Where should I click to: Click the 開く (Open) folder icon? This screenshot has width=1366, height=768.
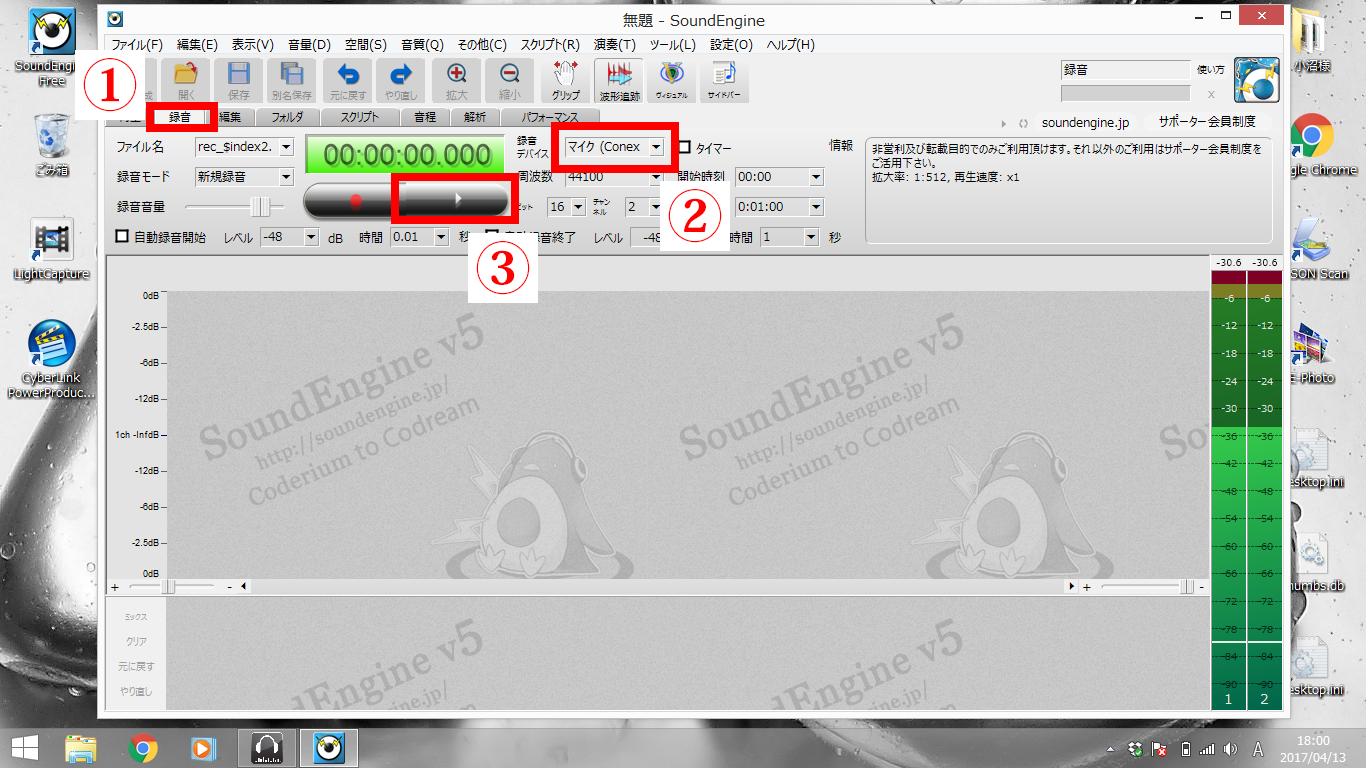coord(186,80)
